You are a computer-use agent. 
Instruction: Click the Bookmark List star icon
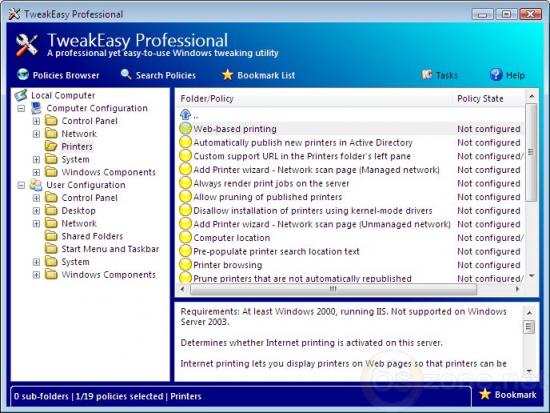(x=228, y=74)
